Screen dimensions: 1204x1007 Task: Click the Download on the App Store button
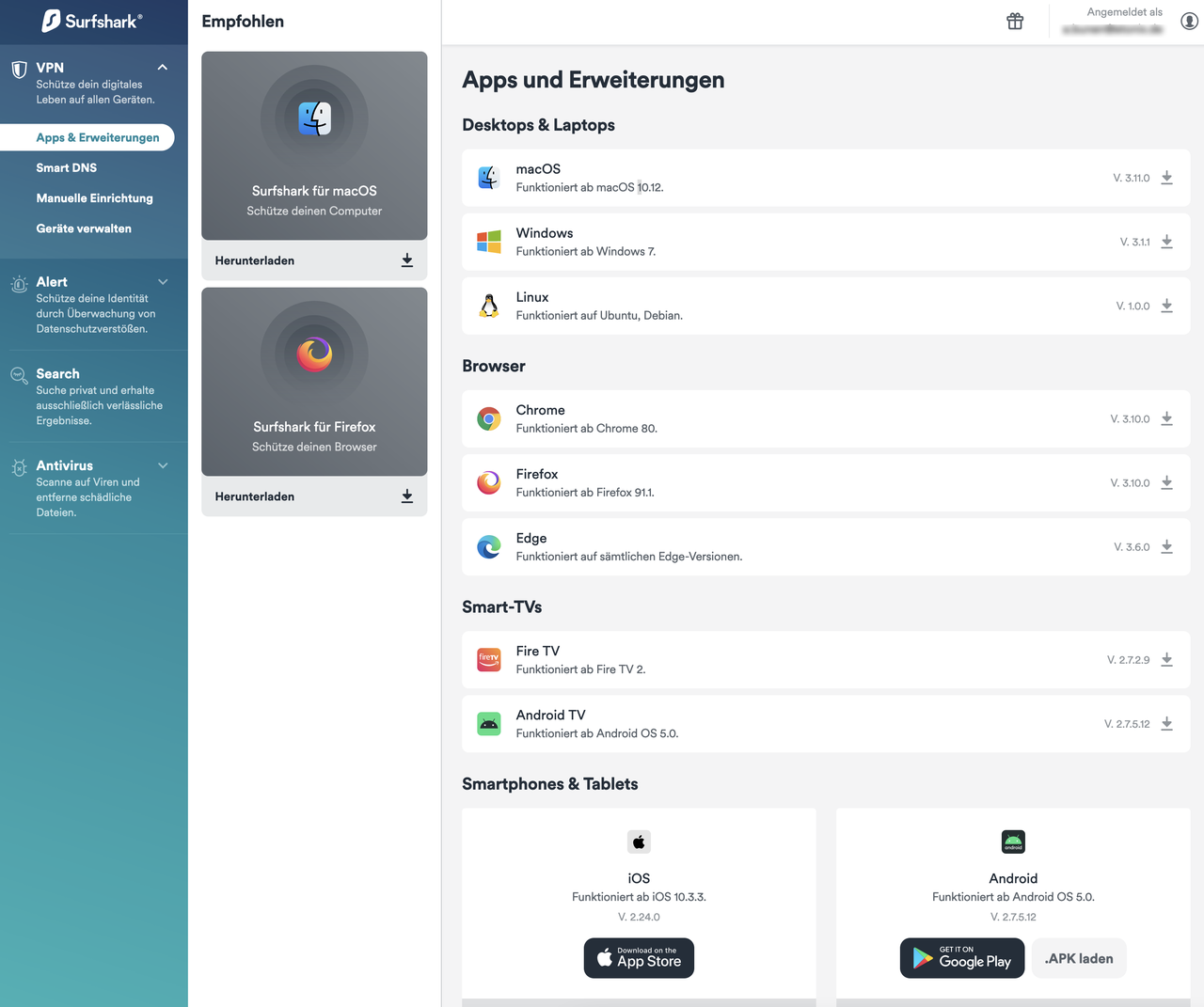639,958
